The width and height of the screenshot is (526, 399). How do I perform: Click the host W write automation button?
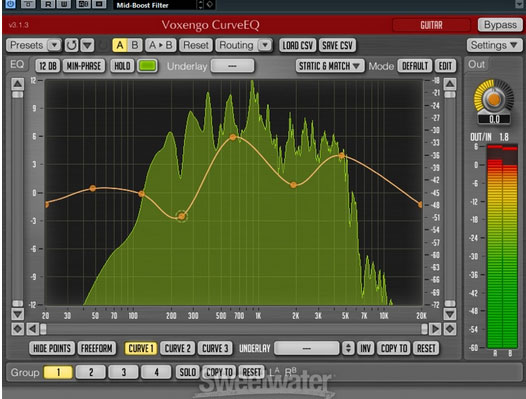64,4
